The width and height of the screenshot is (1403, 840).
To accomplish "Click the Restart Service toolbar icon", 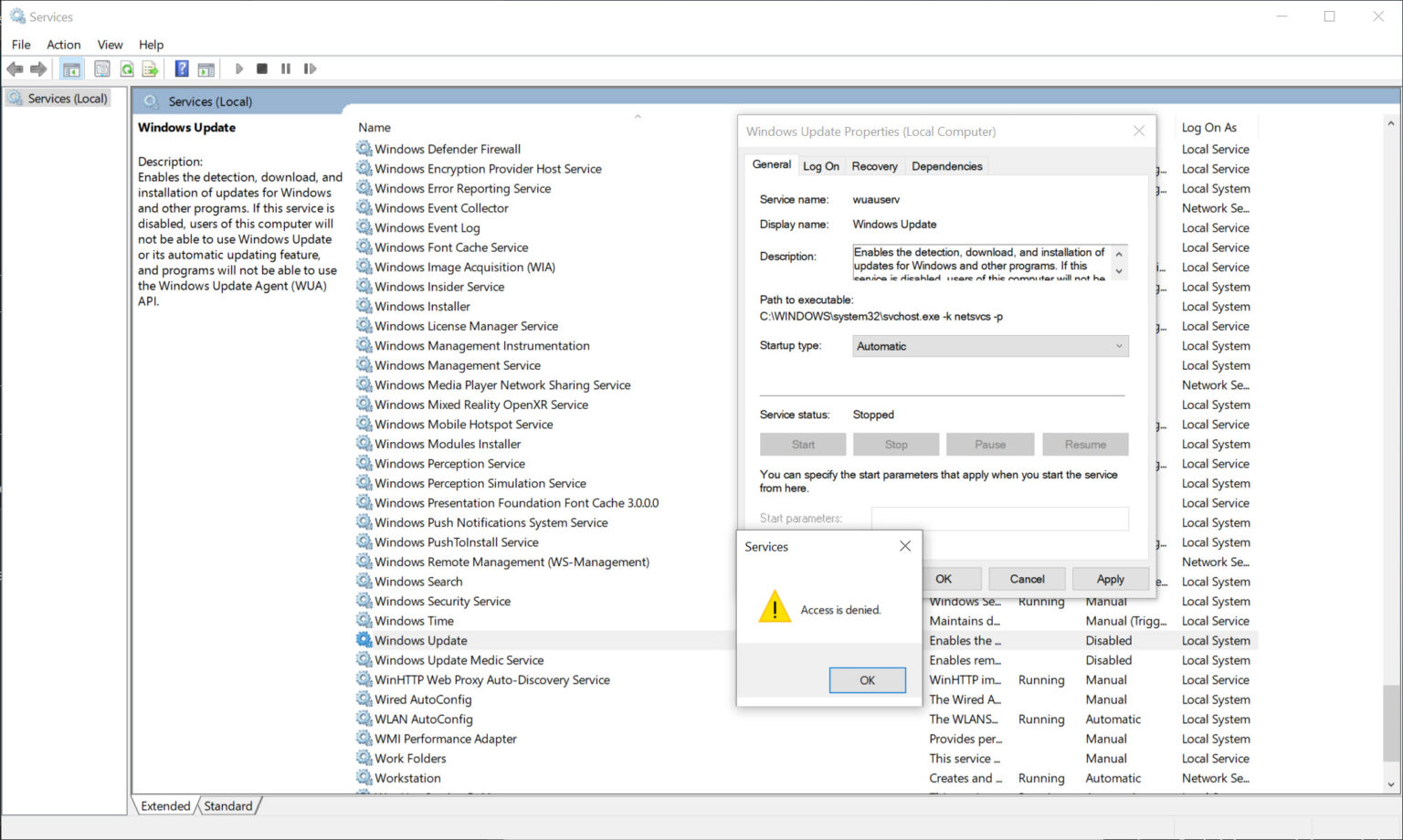I will pos(310,68).
